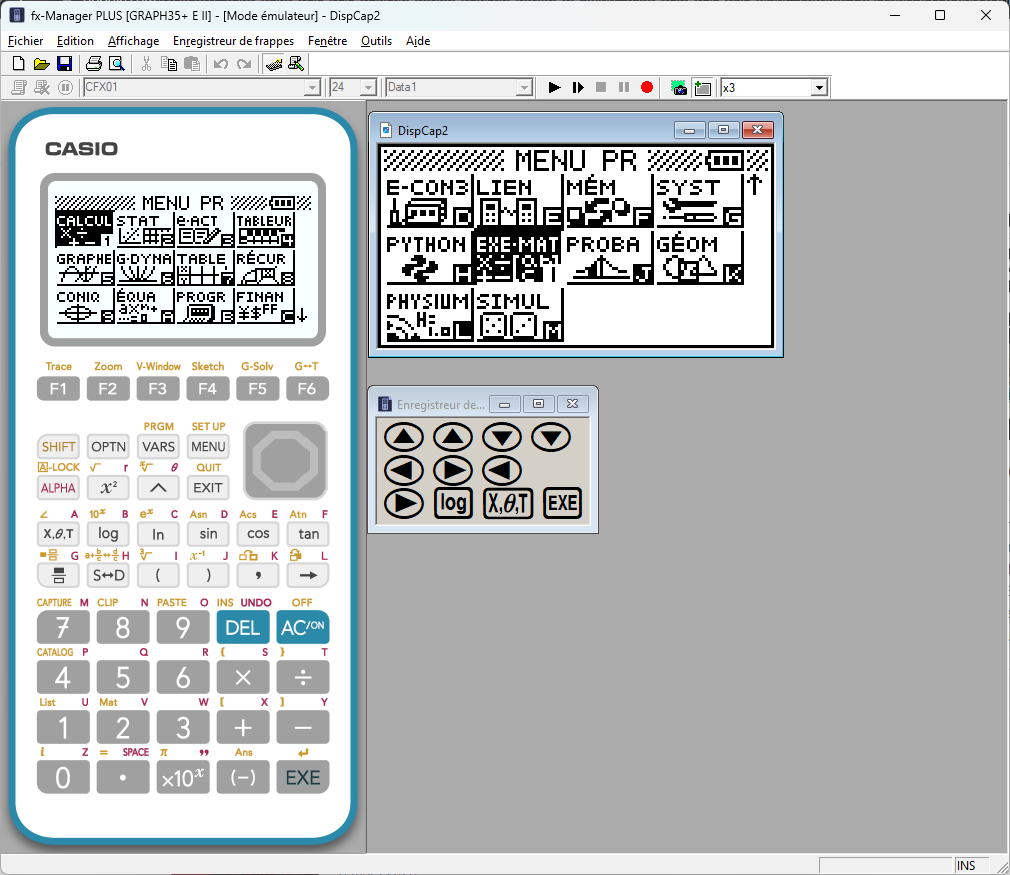Viewport: 1010px width, 875px height.
Task: Click the printer toolbar icon
Action: [94, 64]
